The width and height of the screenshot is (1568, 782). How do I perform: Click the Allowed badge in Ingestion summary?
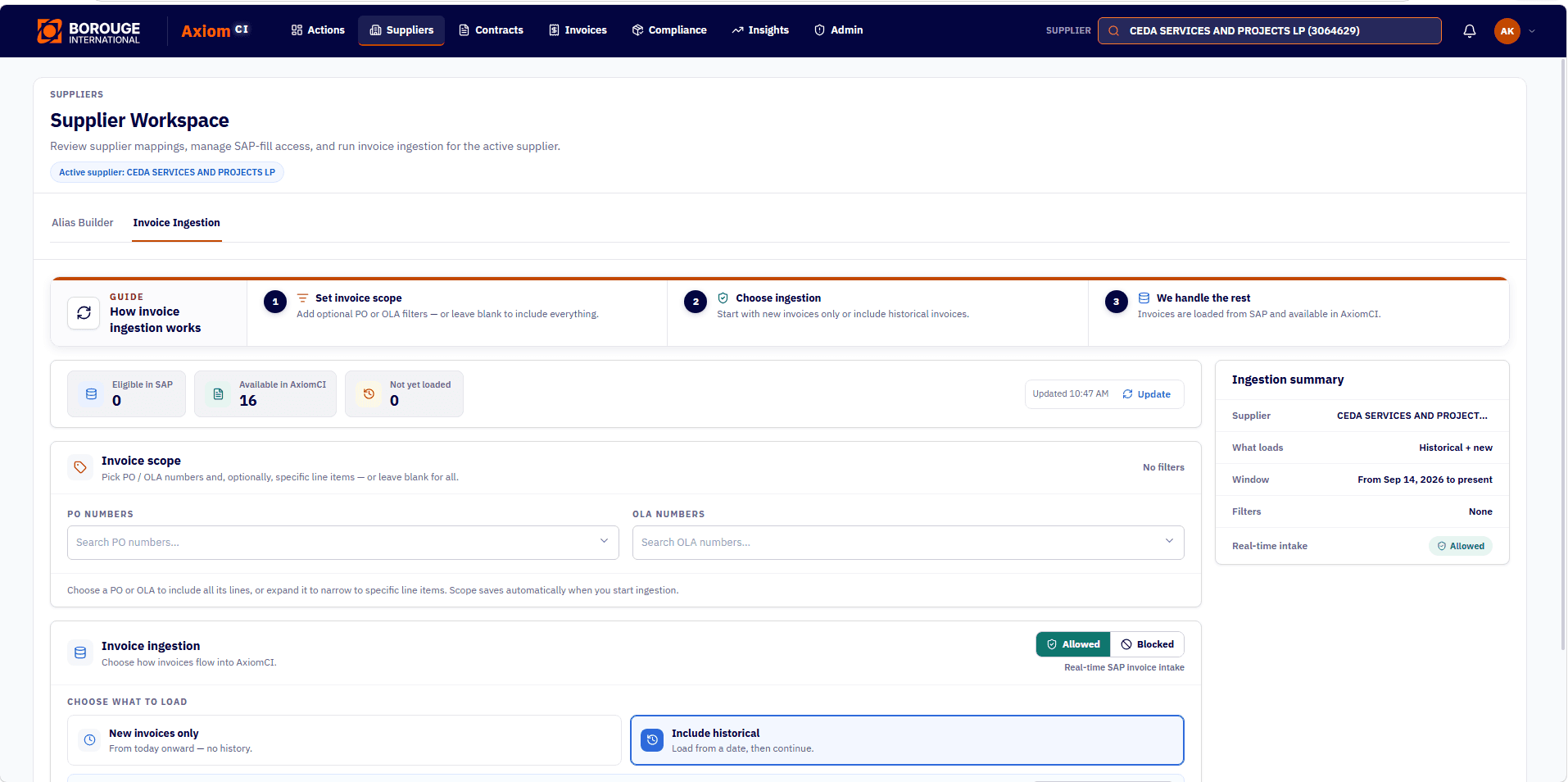(x=1461, y=546)
